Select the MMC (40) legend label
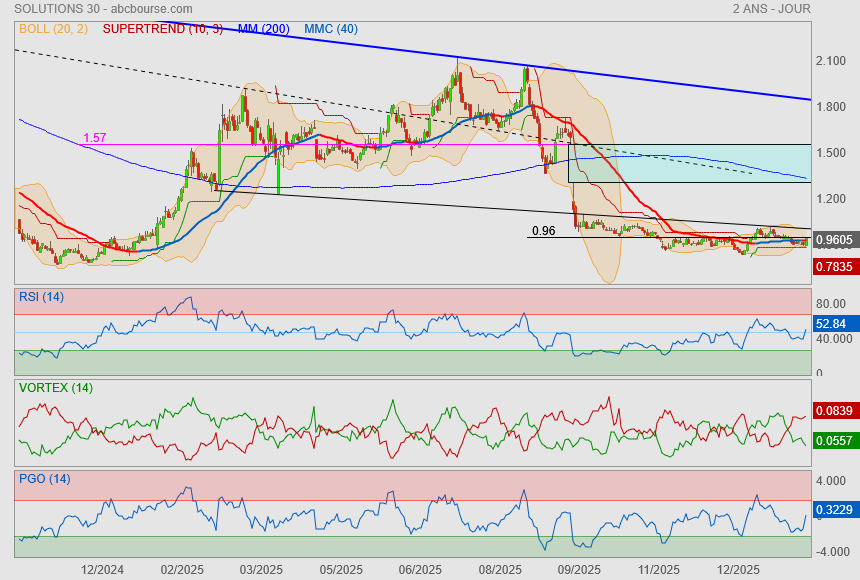860x580 pixels. pyautogui.click(x=331, y=29)
